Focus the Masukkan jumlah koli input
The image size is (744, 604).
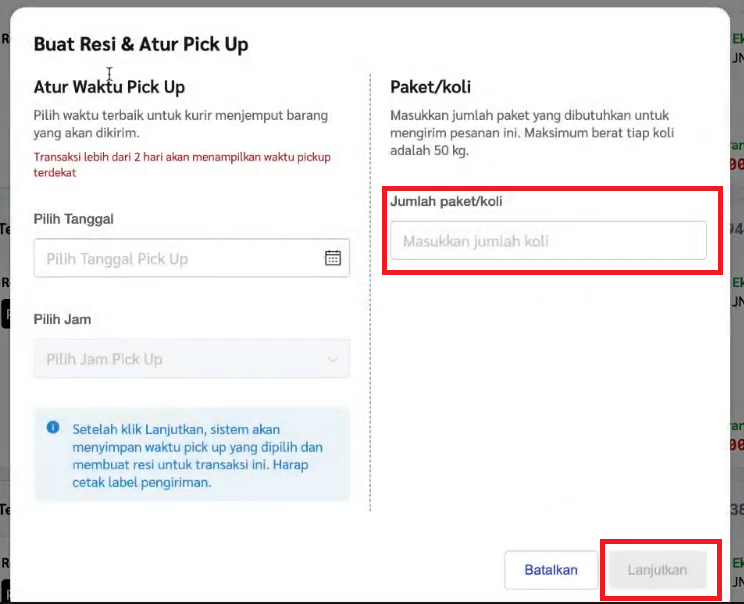[x=548, y=241]
